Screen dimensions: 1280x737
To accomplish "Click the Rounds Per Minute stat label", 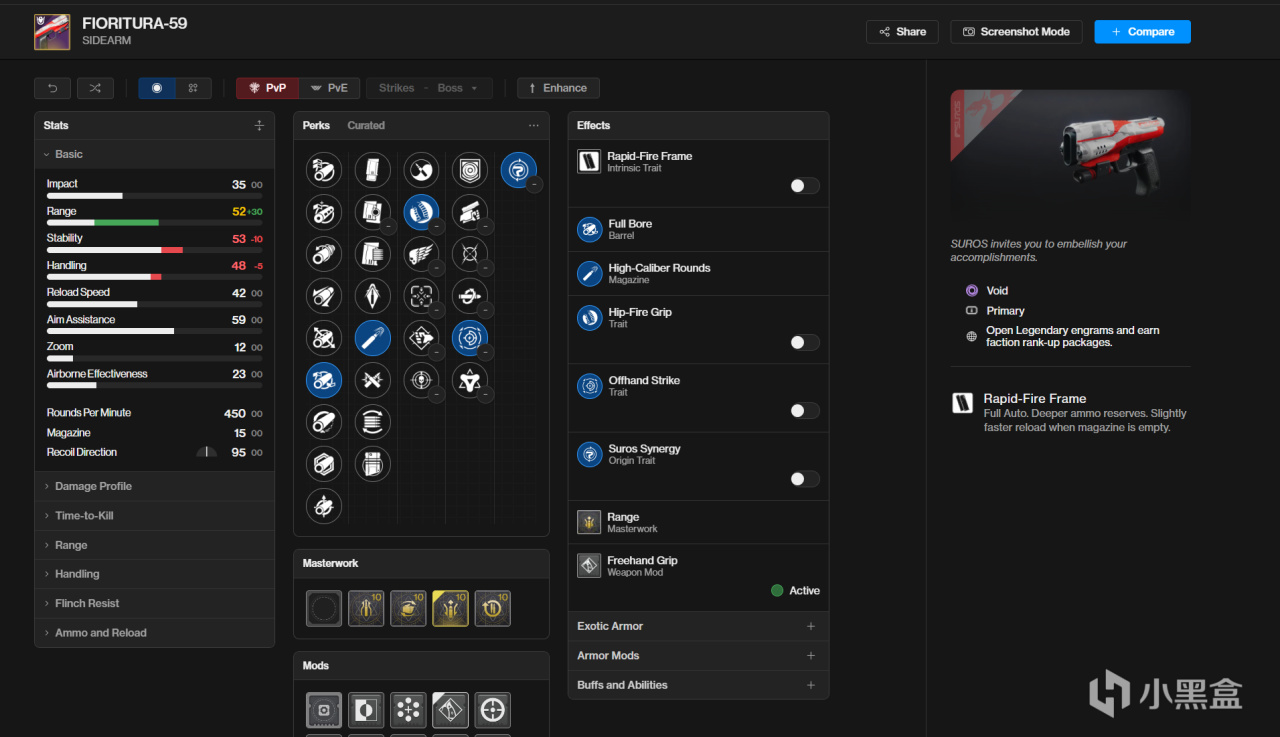I will click(89, 413).
